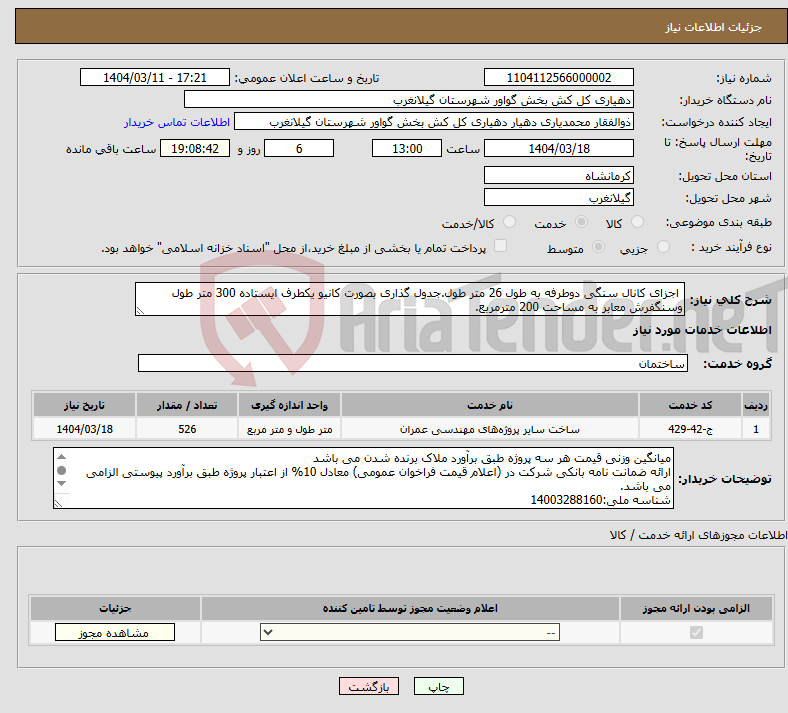Click the scroll down arrow in توضیحات خریدار
The image size is (788, 713).
61,483
